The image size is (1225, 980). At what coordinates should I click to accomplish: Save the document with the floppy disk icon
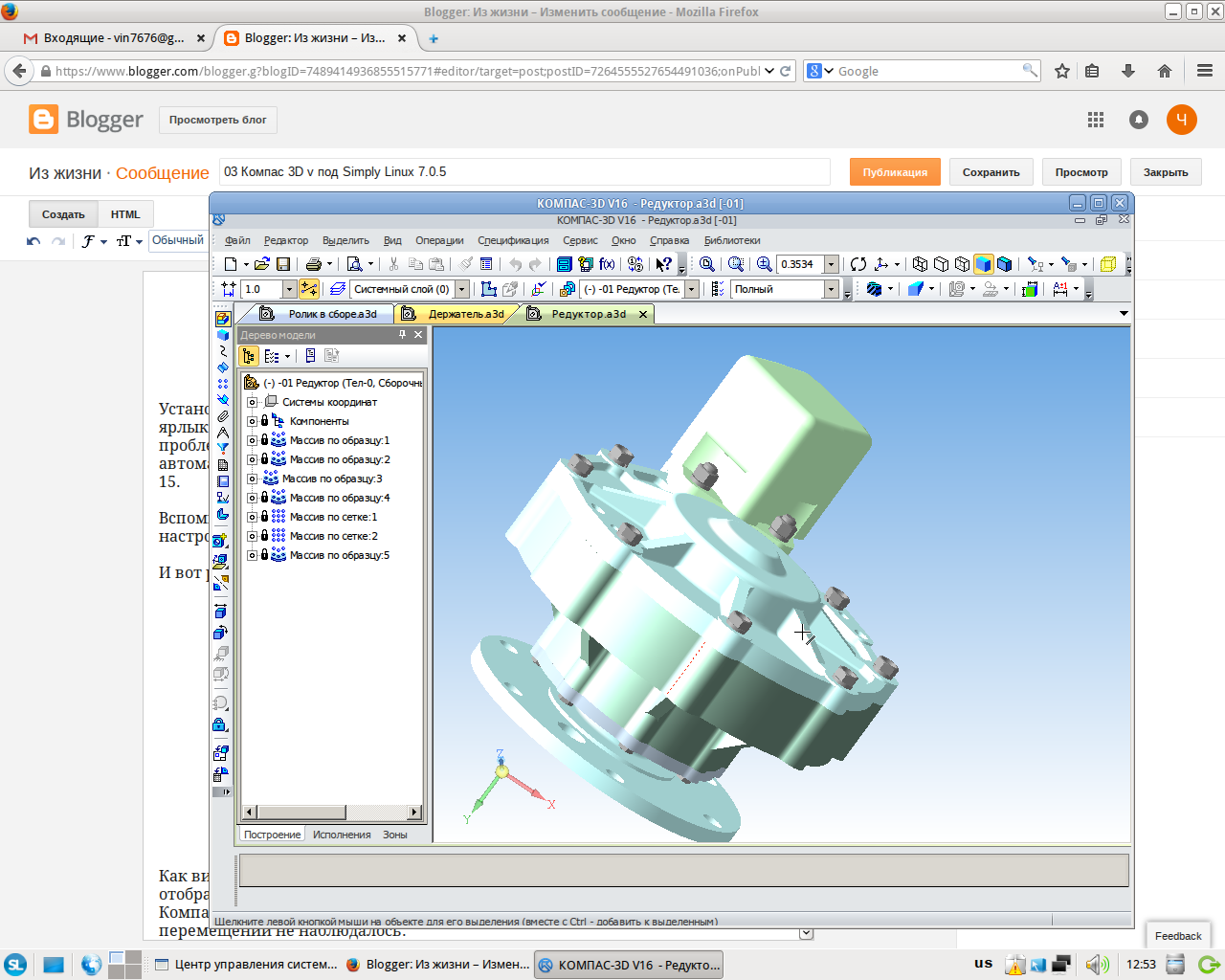tap(283, 264)
